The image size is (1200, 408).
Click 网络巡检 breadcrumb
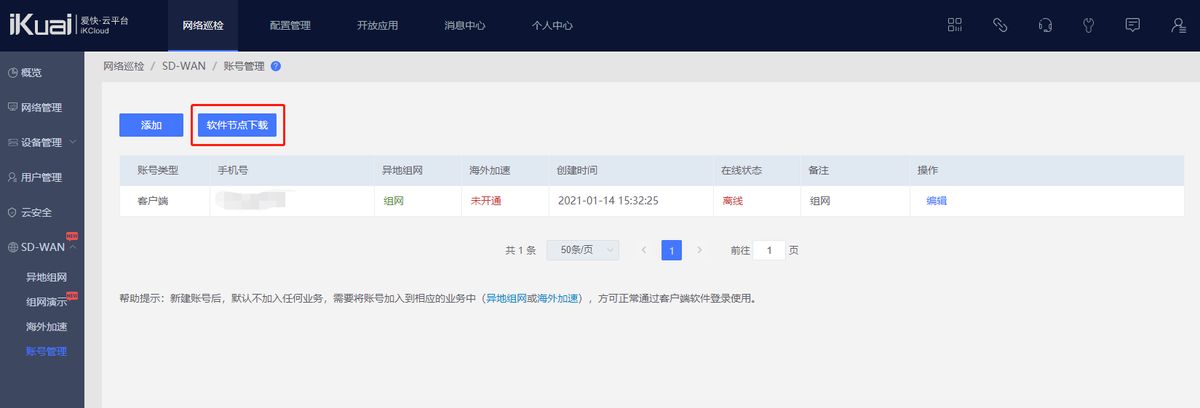[x=124, y=66]
